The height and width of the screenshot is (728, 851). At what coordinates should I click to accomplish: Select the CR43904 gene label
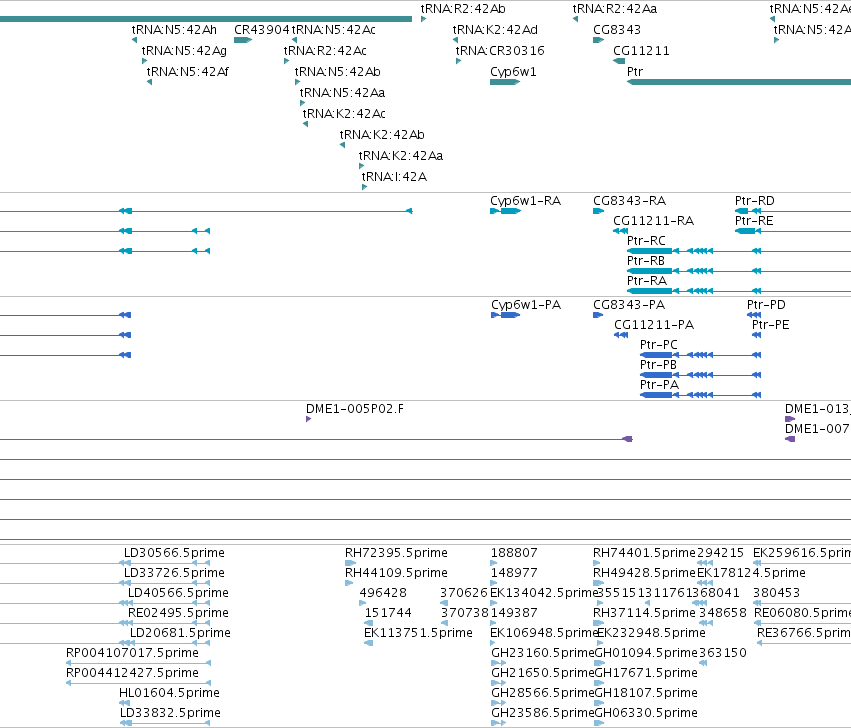[262, 30]
